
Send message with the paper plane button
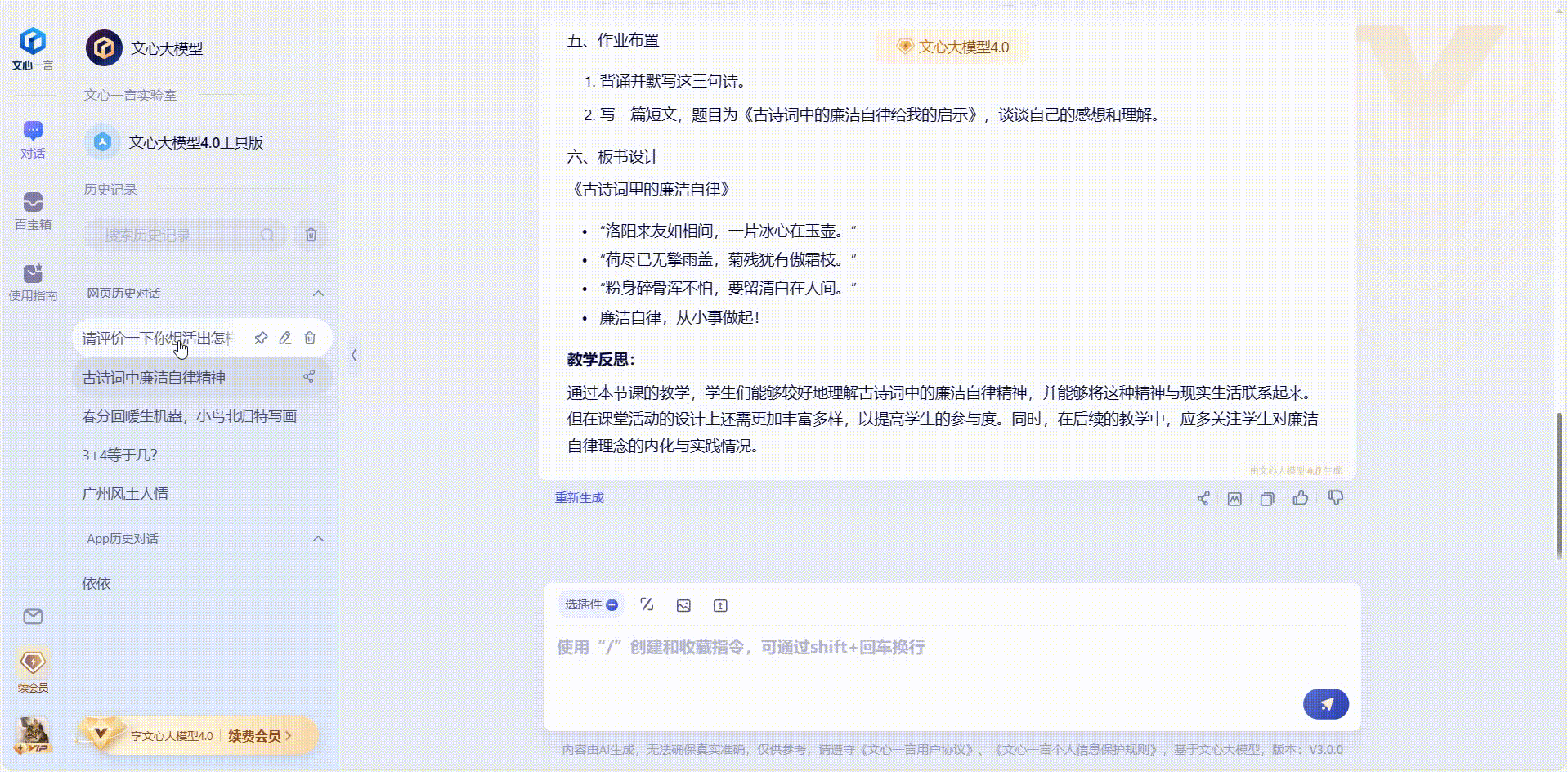click(1325, 703)
